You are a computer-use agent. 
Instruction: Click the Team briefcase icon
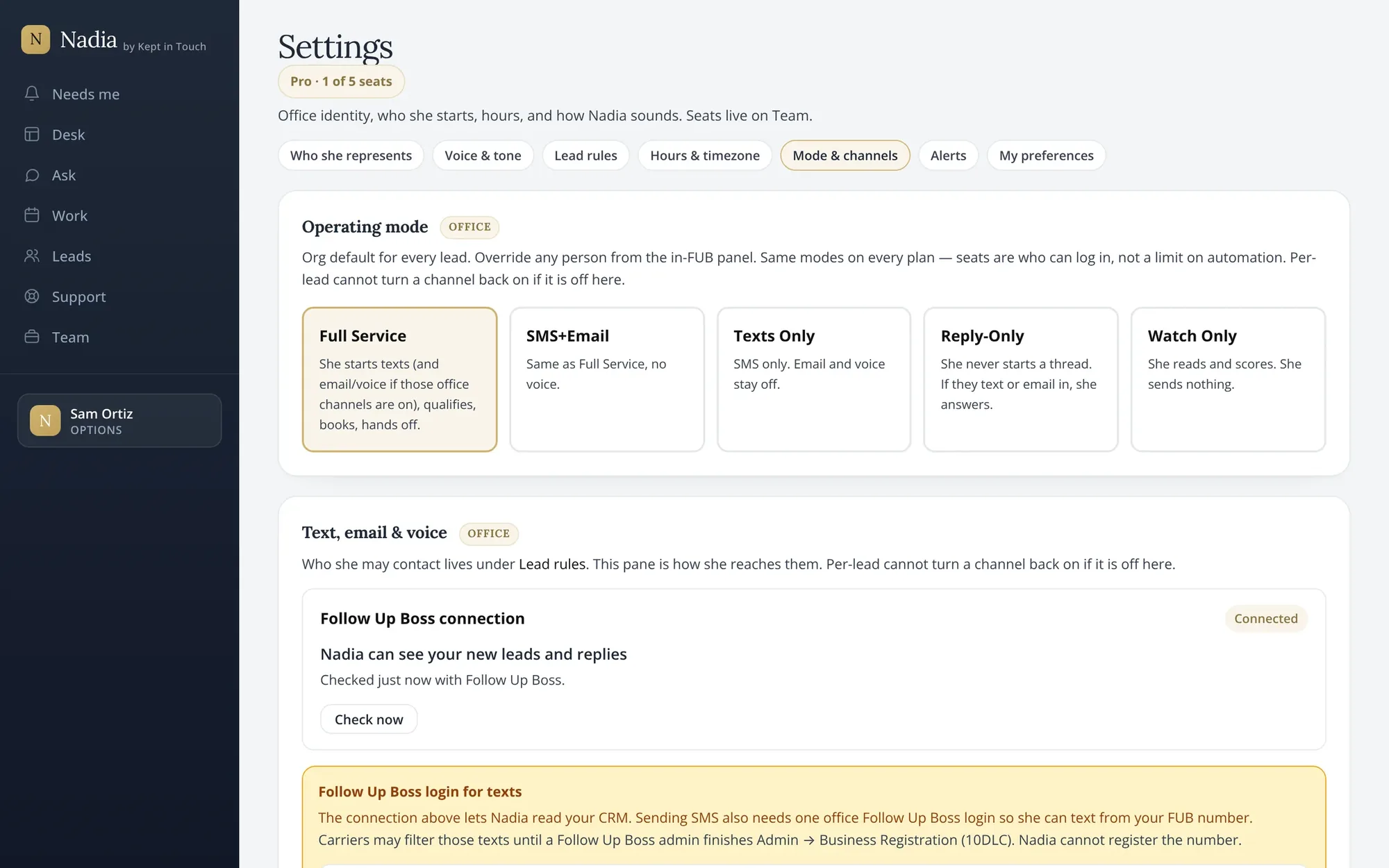click(x=32, y=337)
